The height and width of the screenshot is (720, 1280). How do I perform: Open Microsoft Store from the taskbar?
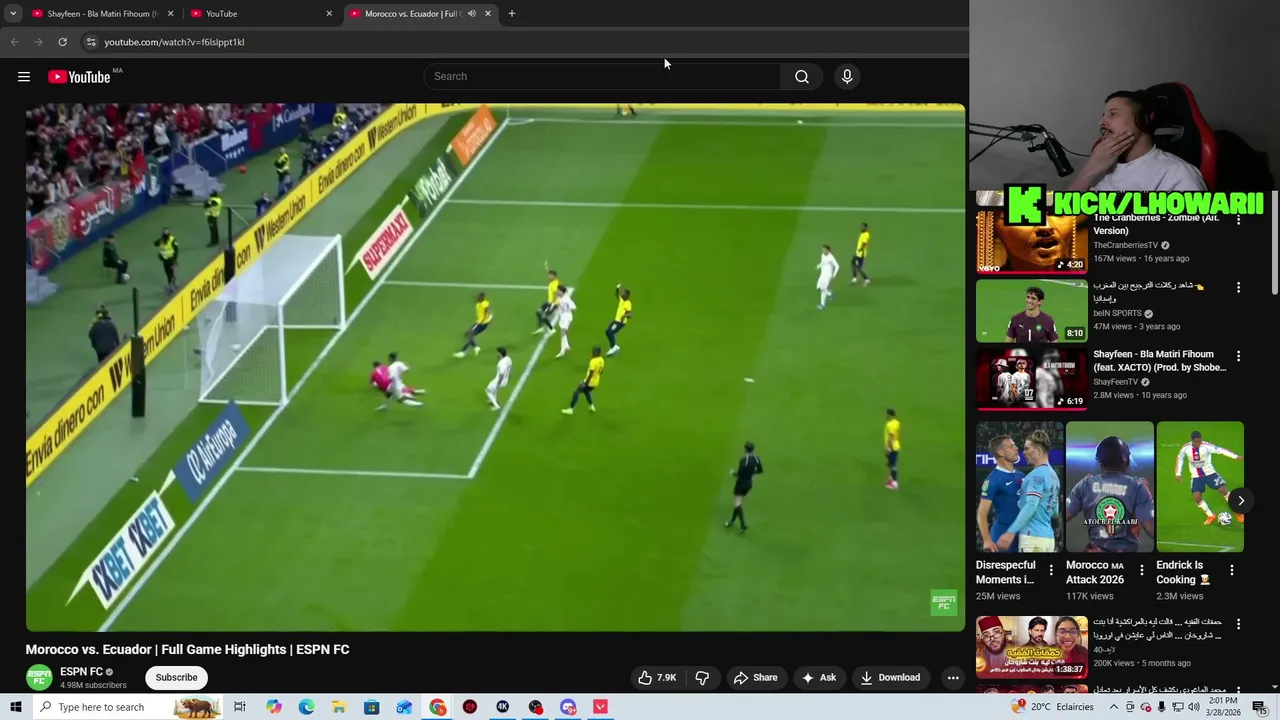372,707
